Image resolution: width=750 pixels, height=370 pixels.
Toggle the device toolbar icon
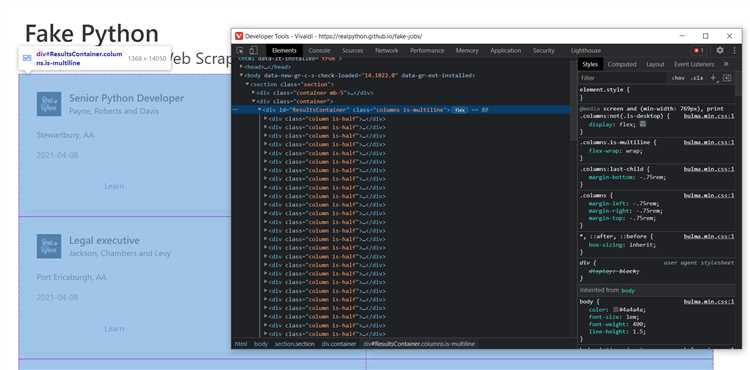coord(253,51)
